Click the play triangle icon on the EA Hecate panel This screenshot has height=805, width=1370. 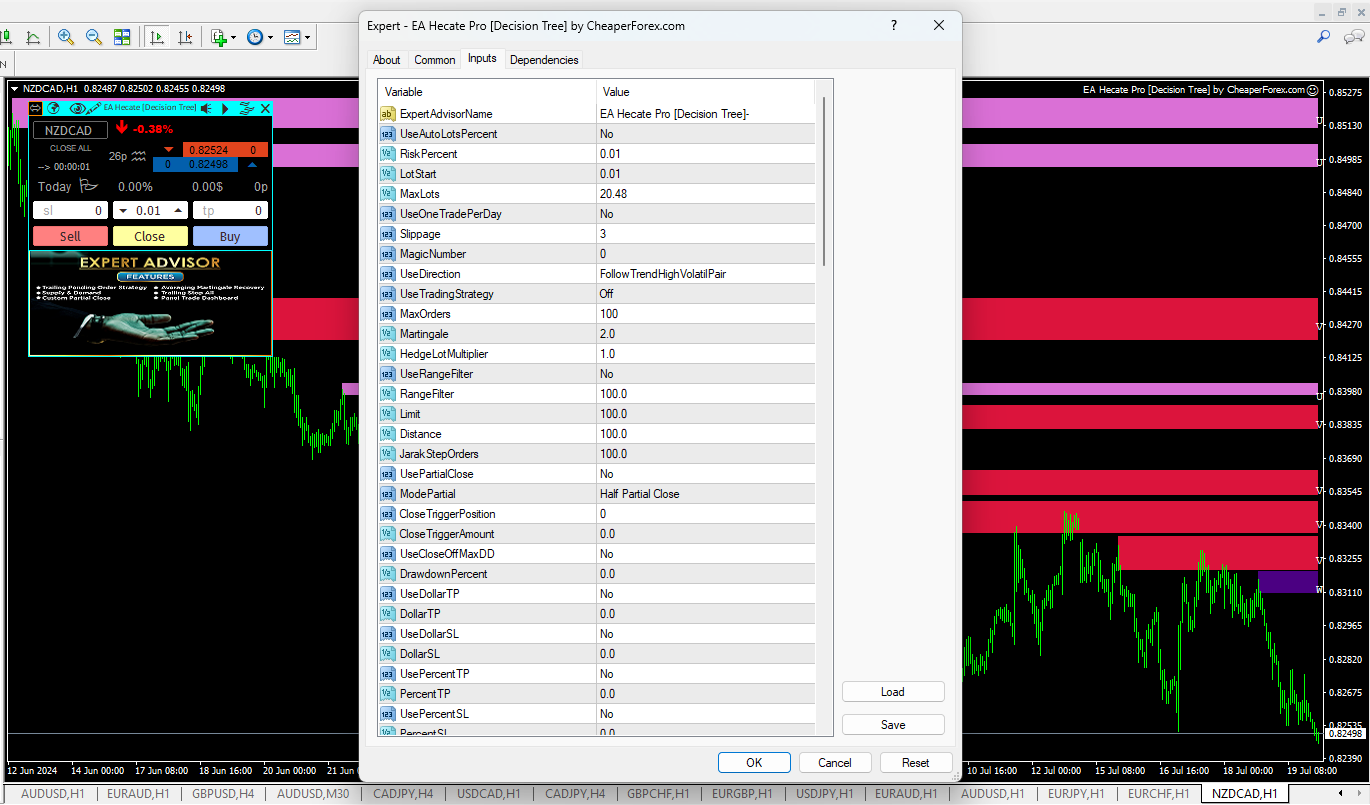225,108
